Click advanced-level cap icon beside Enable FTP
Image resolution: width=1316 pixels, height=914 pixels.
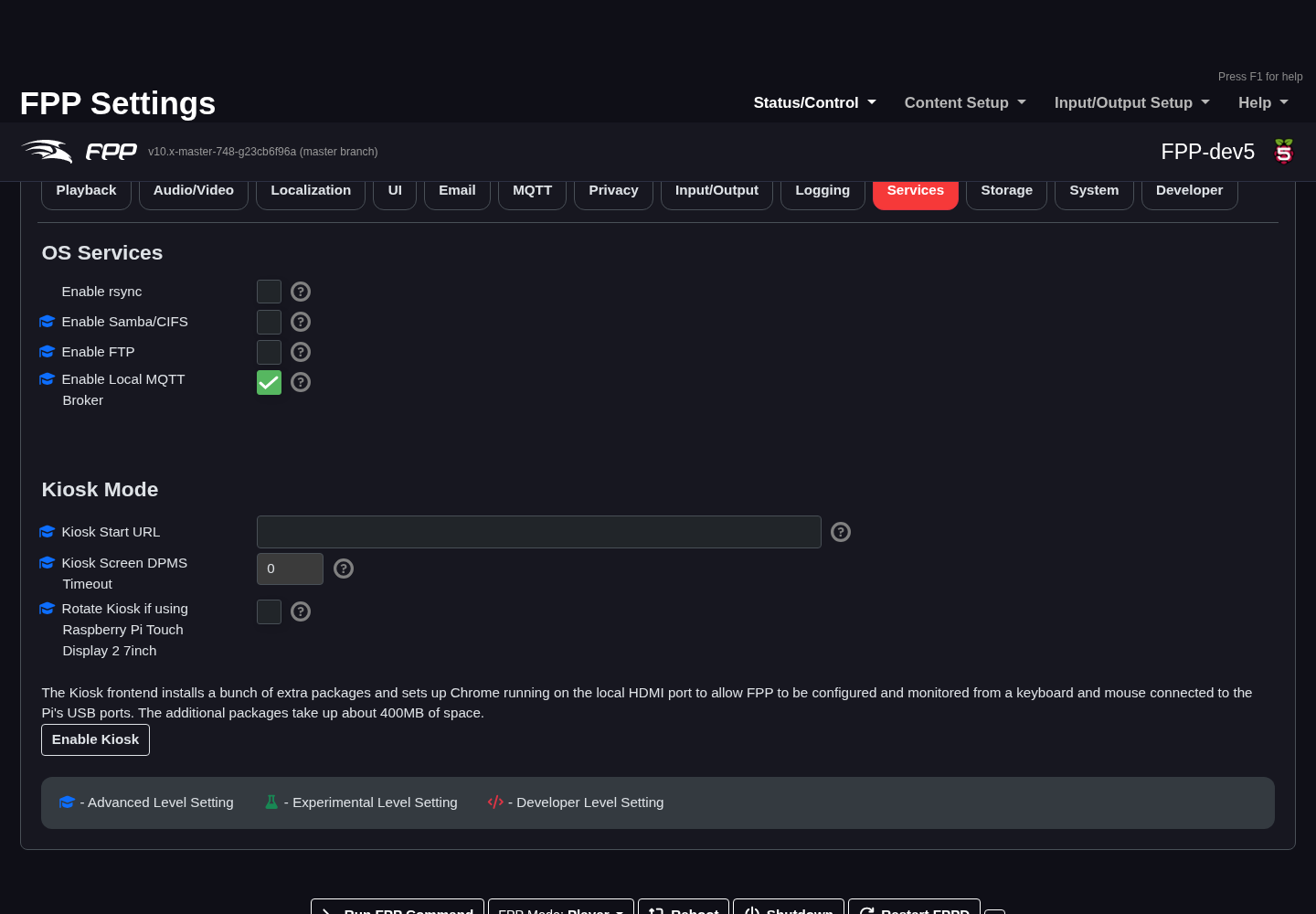tap(48, 352)
